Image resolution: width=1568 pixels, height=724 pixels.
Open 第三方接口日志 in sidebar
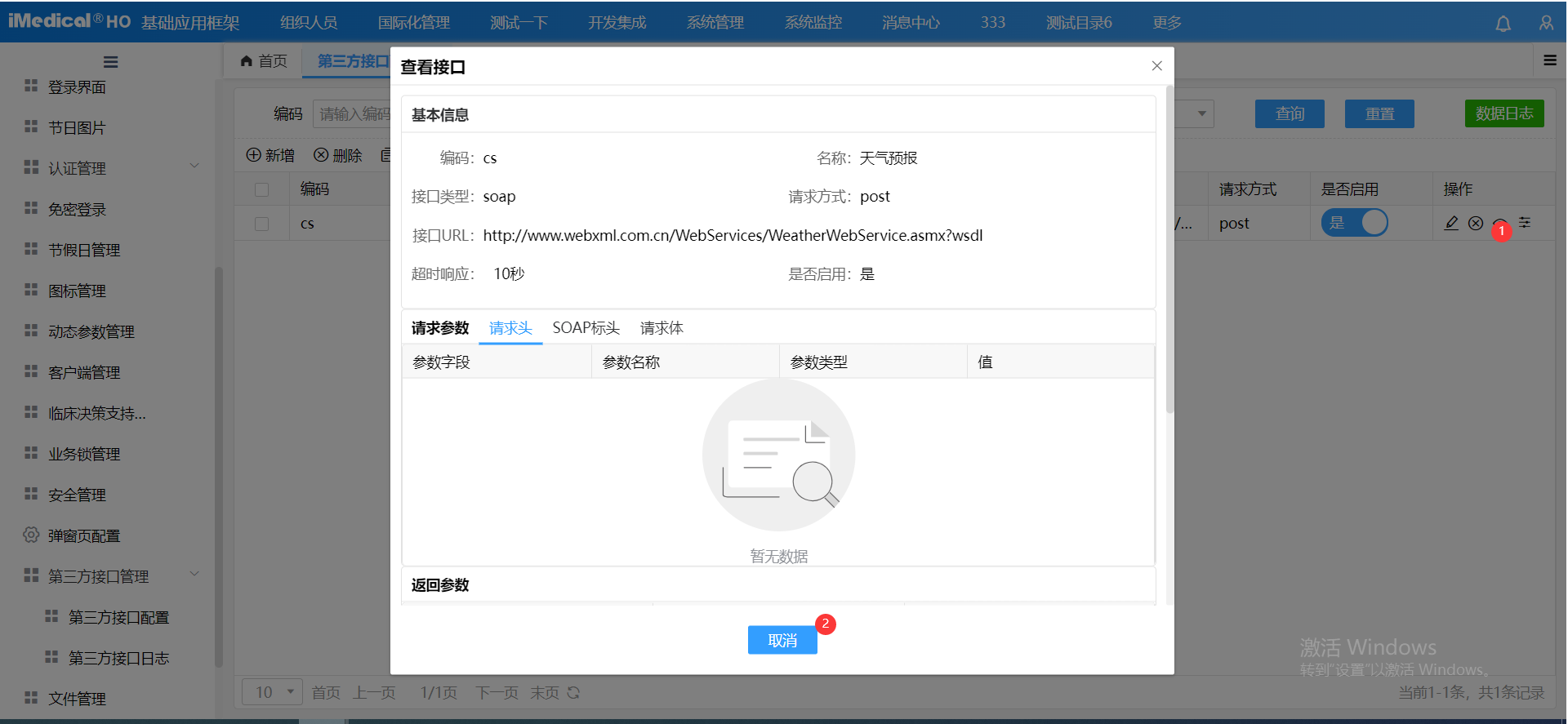point(118,658)
